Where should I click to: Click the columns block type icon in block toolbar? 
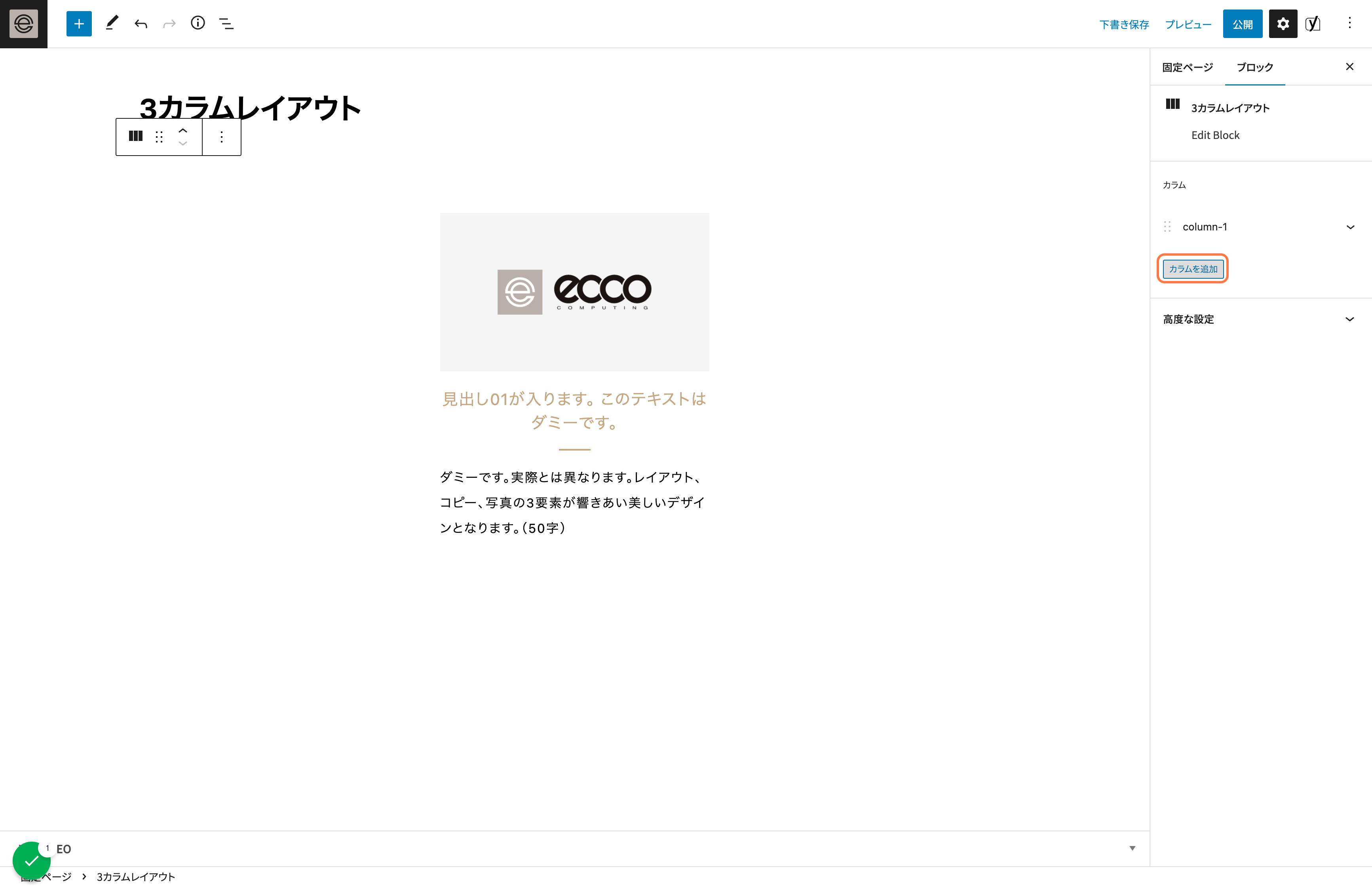(x=136, y=136)
